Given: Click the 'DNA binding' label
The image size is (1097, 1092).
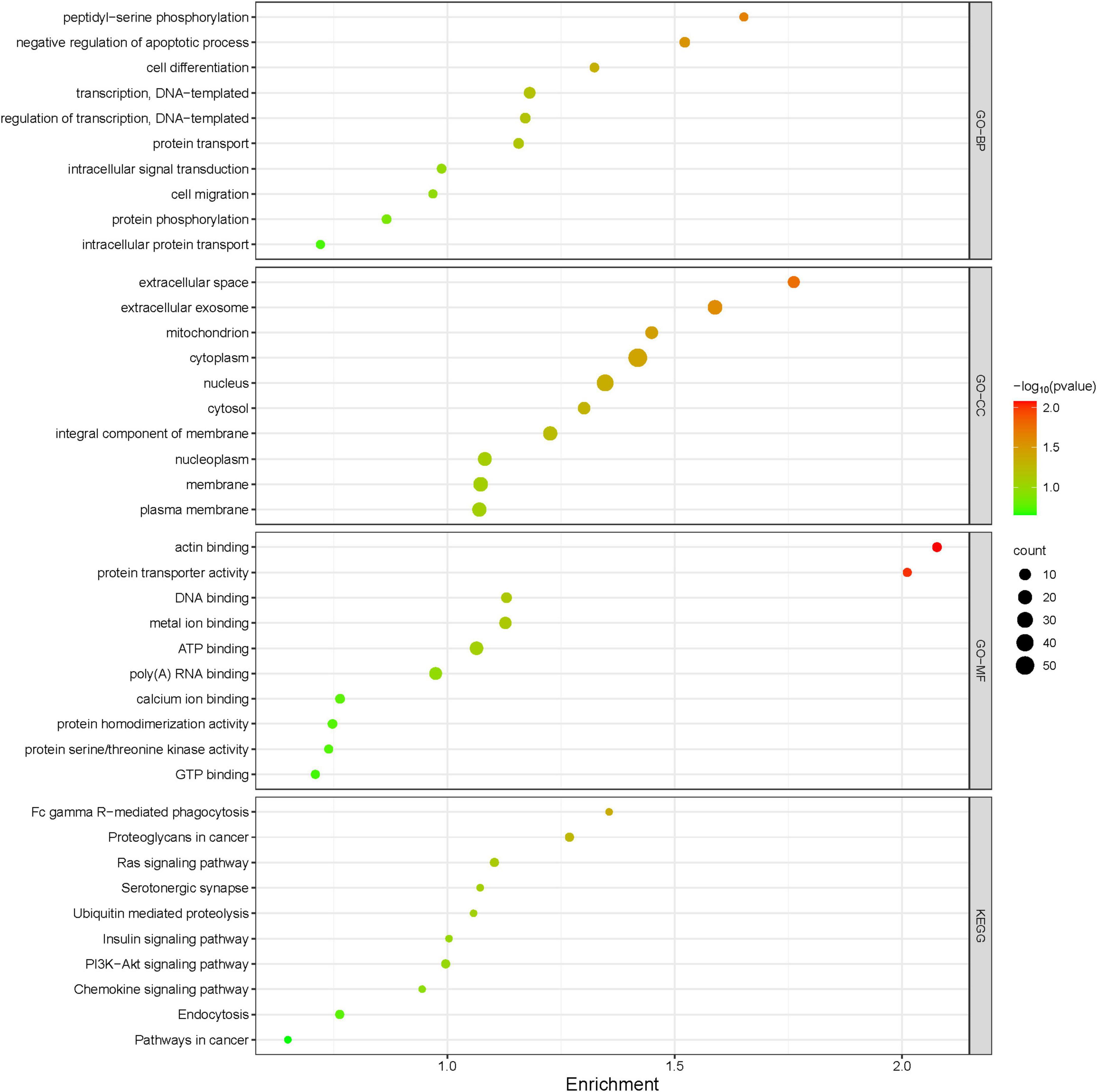Looking at the screenshot, I should 212,598.
